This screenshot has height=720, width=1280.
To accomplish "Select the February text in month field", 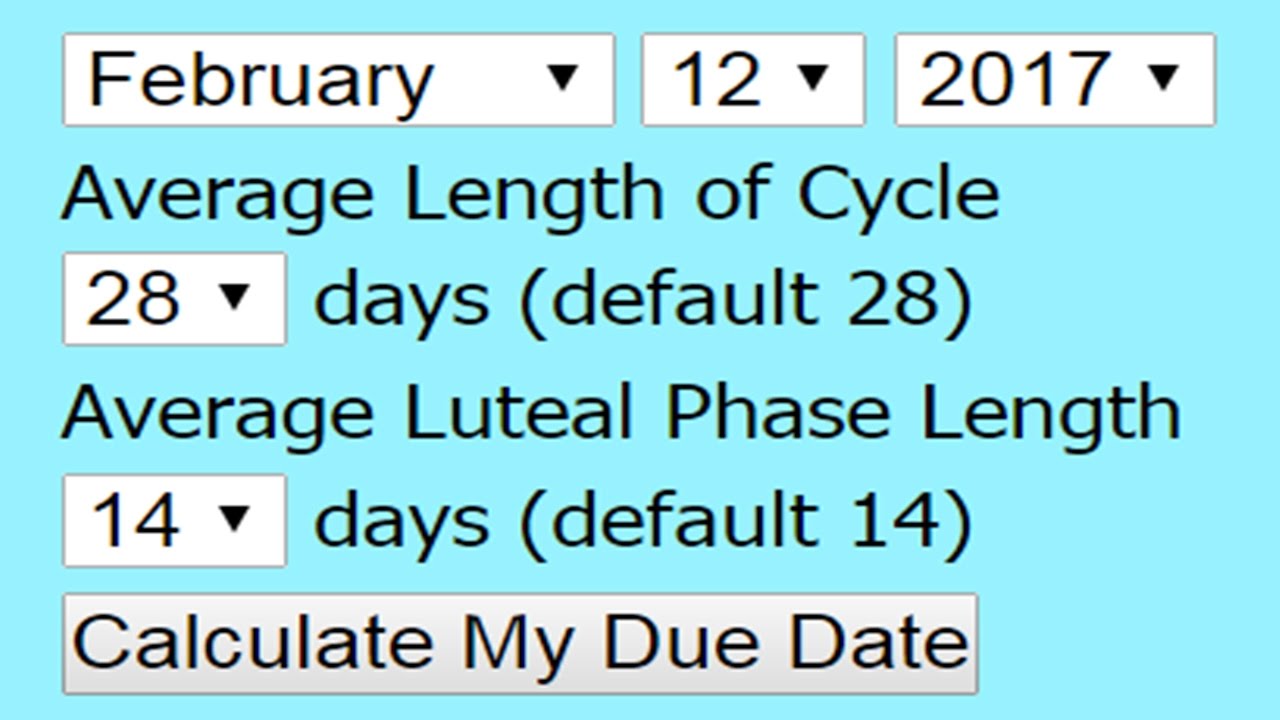I will click(x=261, y=82).
